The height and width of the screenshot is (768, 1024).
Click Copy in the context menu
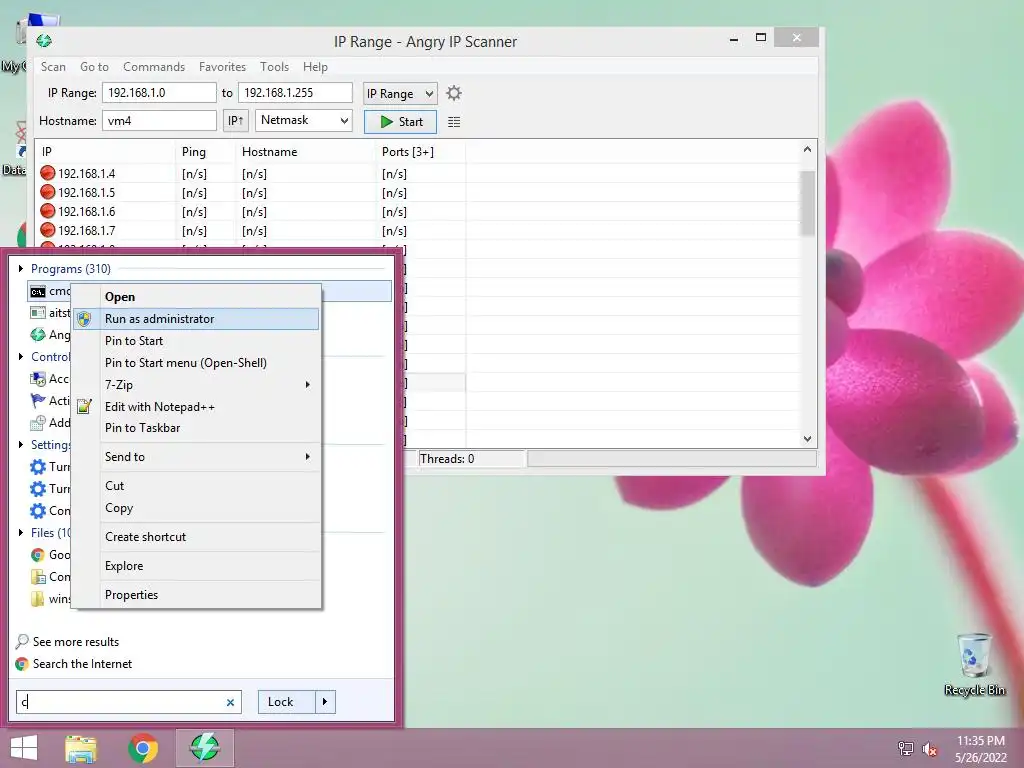point(196,508)
